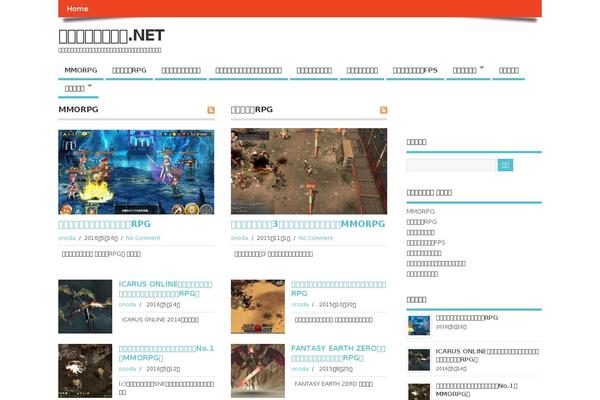Open the featured title with a 3 ending in MMORPG

click(x=308, y=224)
